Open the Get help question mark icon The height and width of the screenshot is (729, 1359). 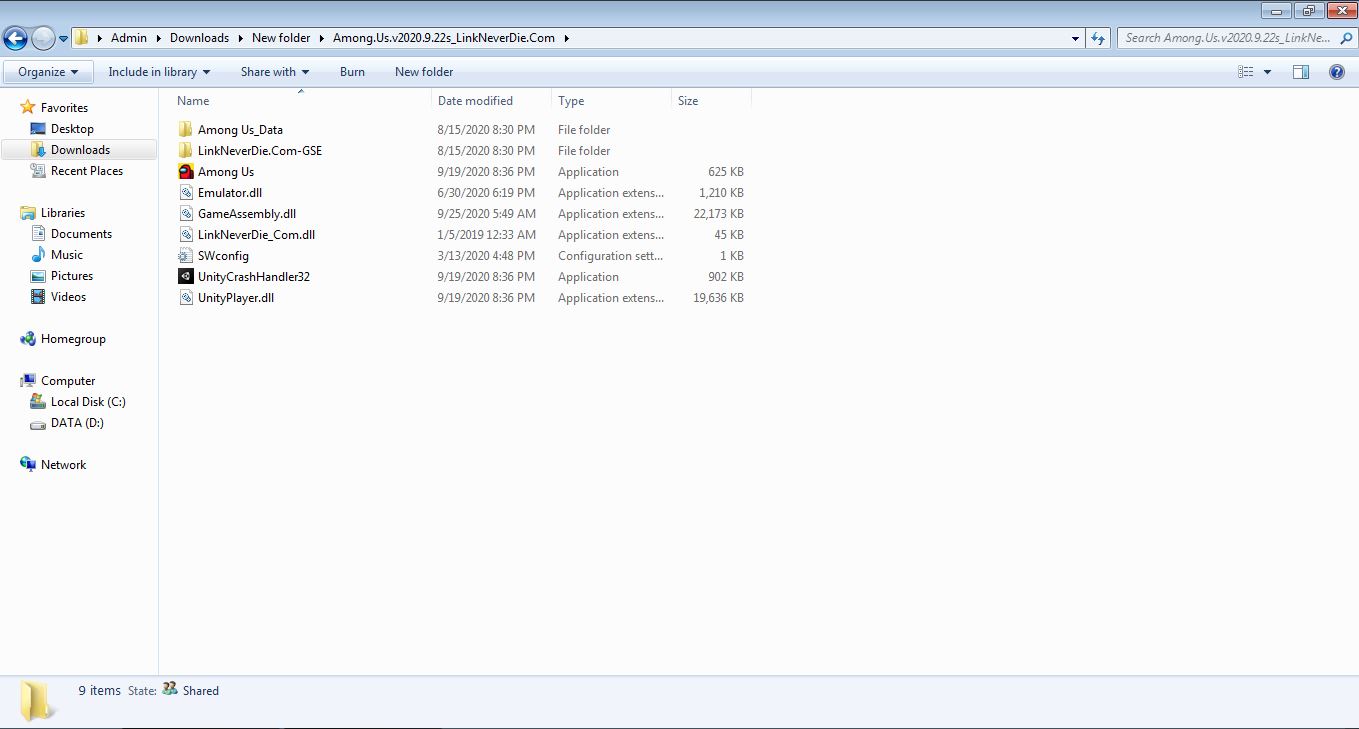(x=1336, y=72)
